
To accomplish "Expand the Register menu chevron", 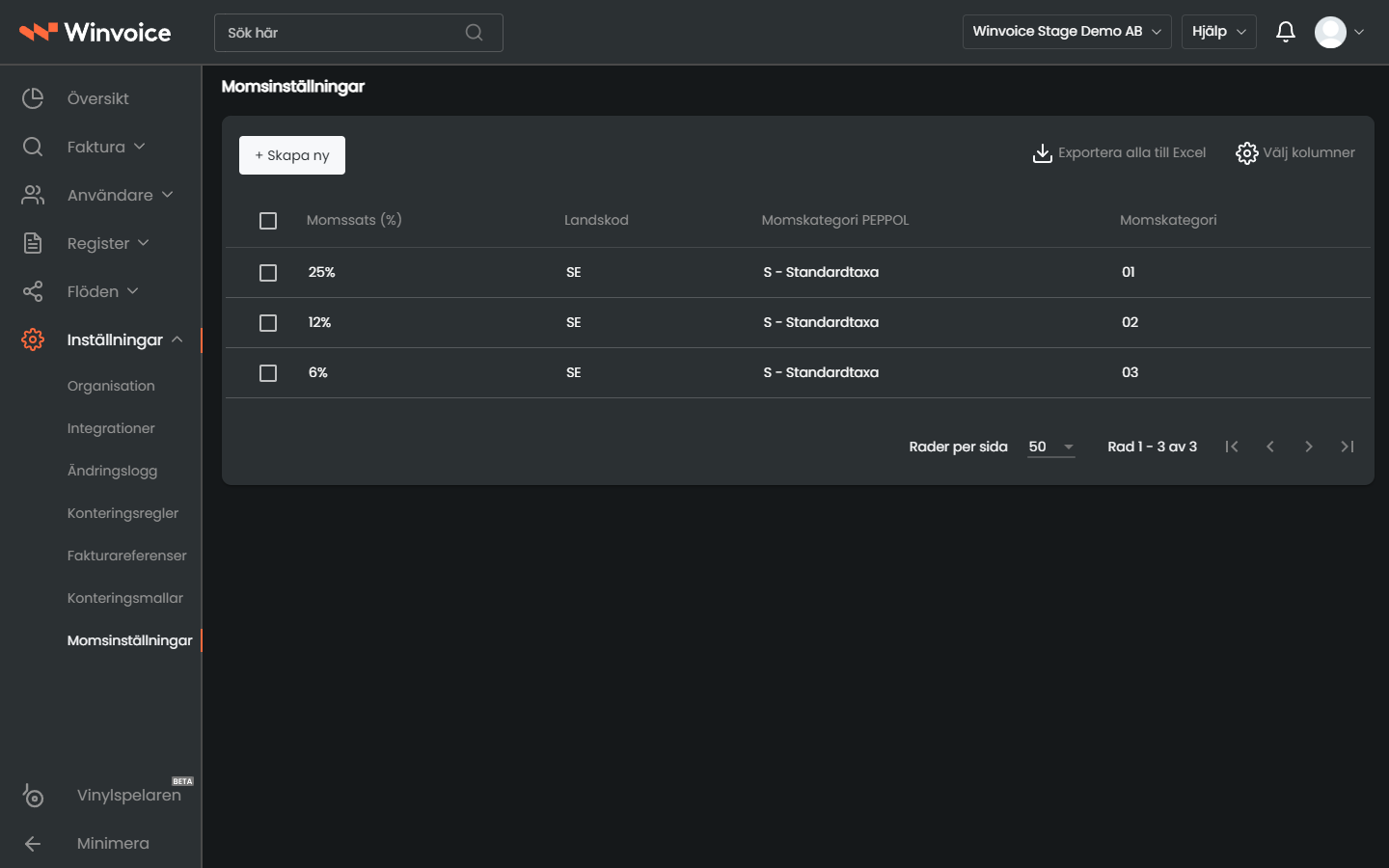I will pyautogui.click(x=144, y=243).
